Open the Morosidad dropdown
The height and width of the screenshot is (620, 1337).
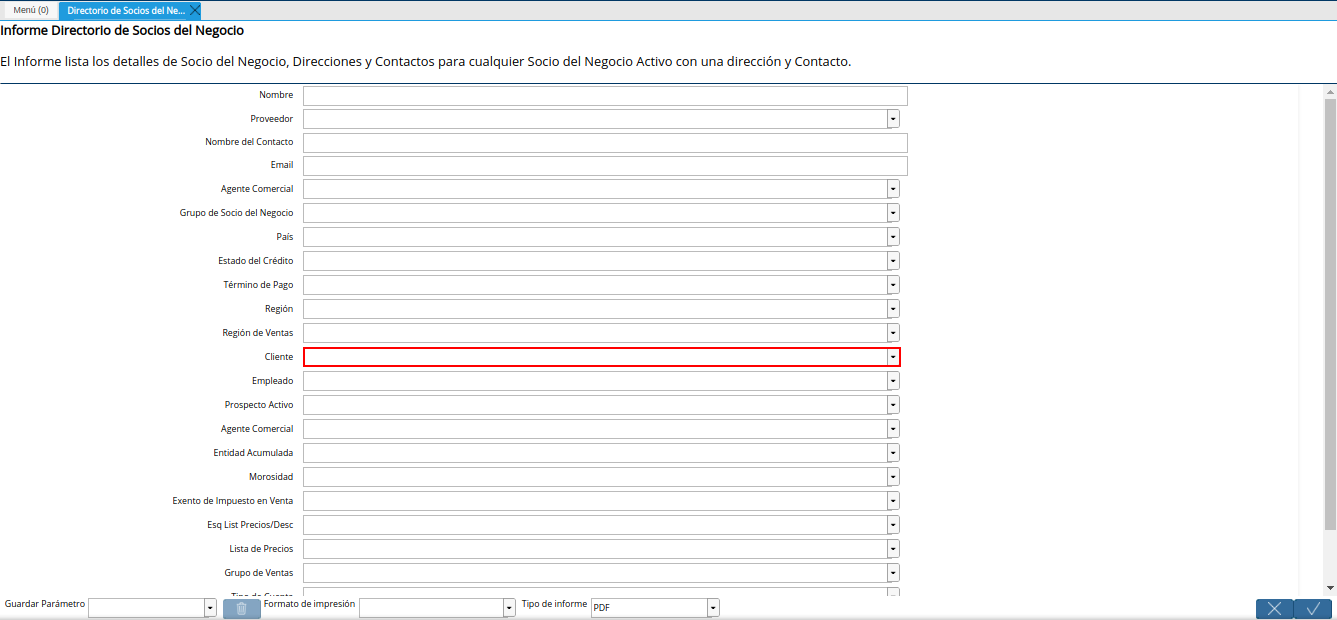[893, 477]
